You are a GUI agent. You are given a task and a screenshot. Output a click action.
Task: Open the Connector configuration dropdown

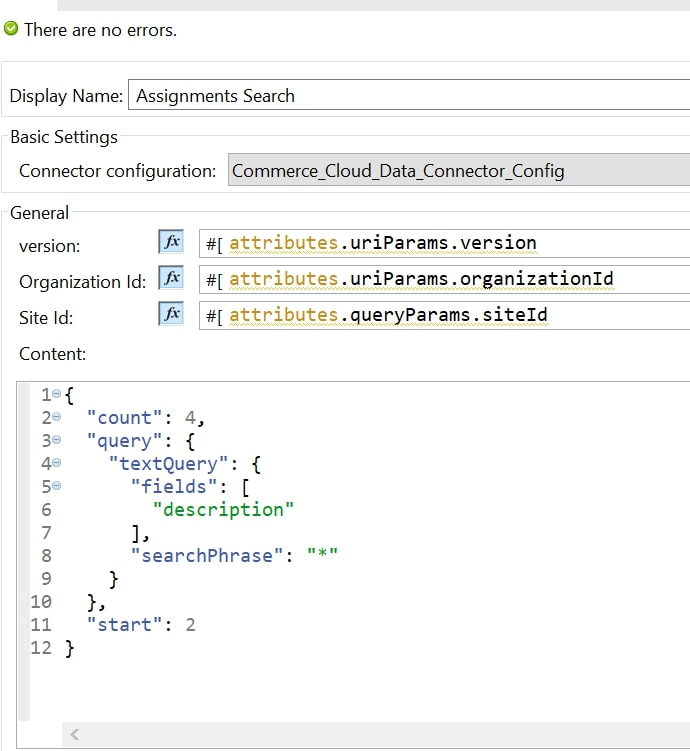458,171
